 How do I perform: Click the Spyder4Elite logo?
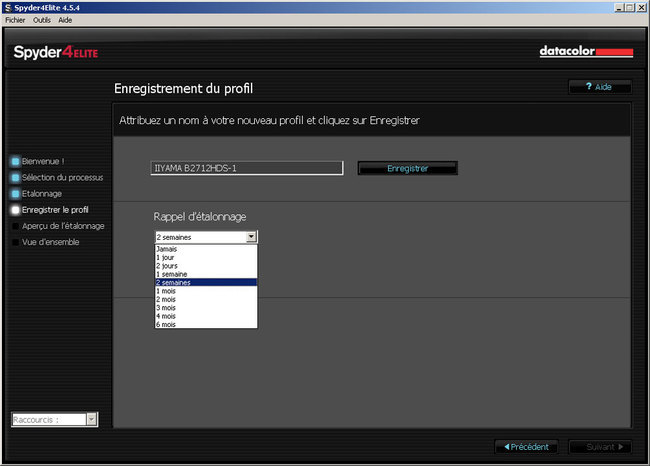[x=56, y=53]
